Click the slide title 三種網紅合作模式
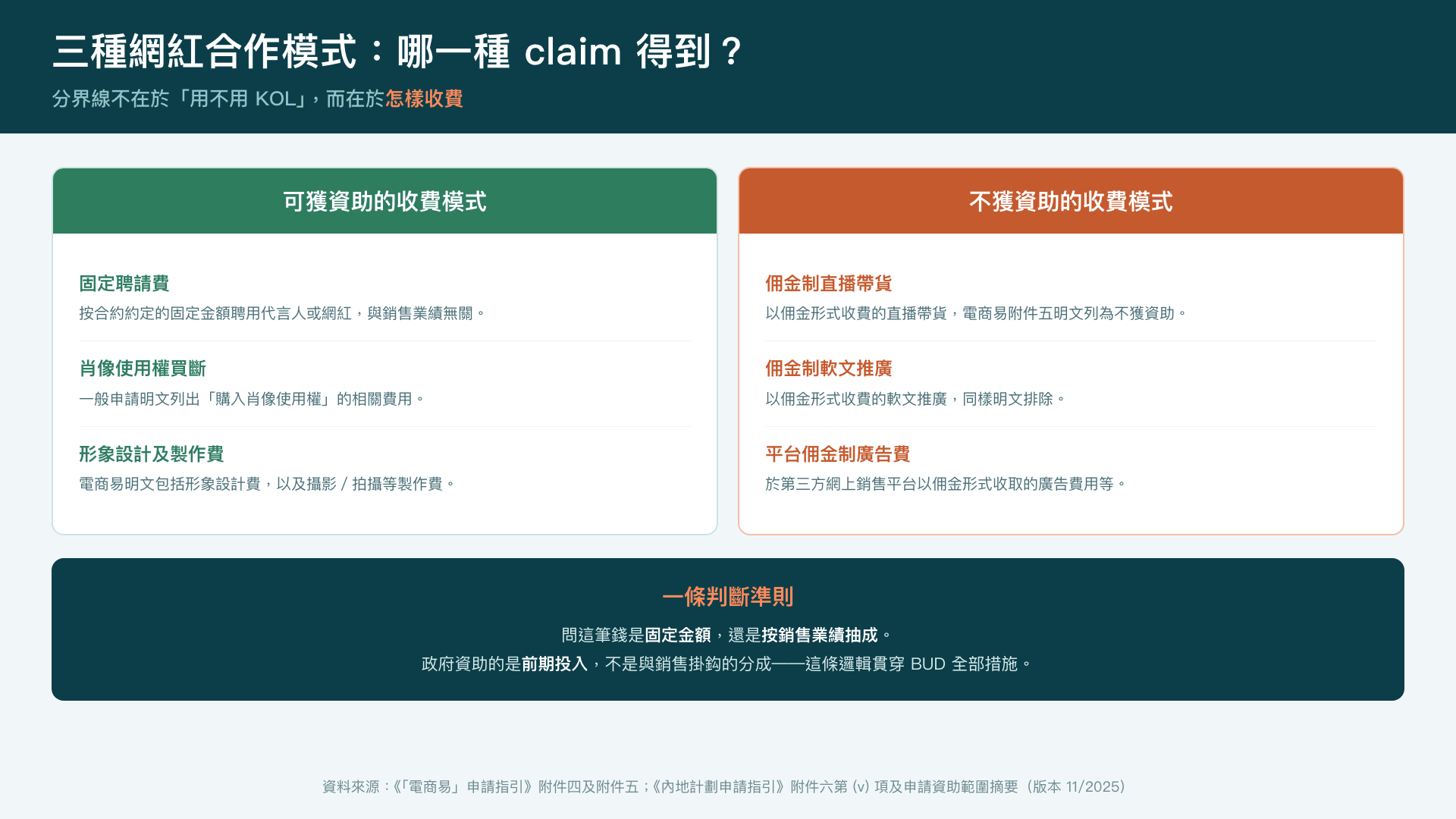This screenshot has width=1456, height=819. 397,52
